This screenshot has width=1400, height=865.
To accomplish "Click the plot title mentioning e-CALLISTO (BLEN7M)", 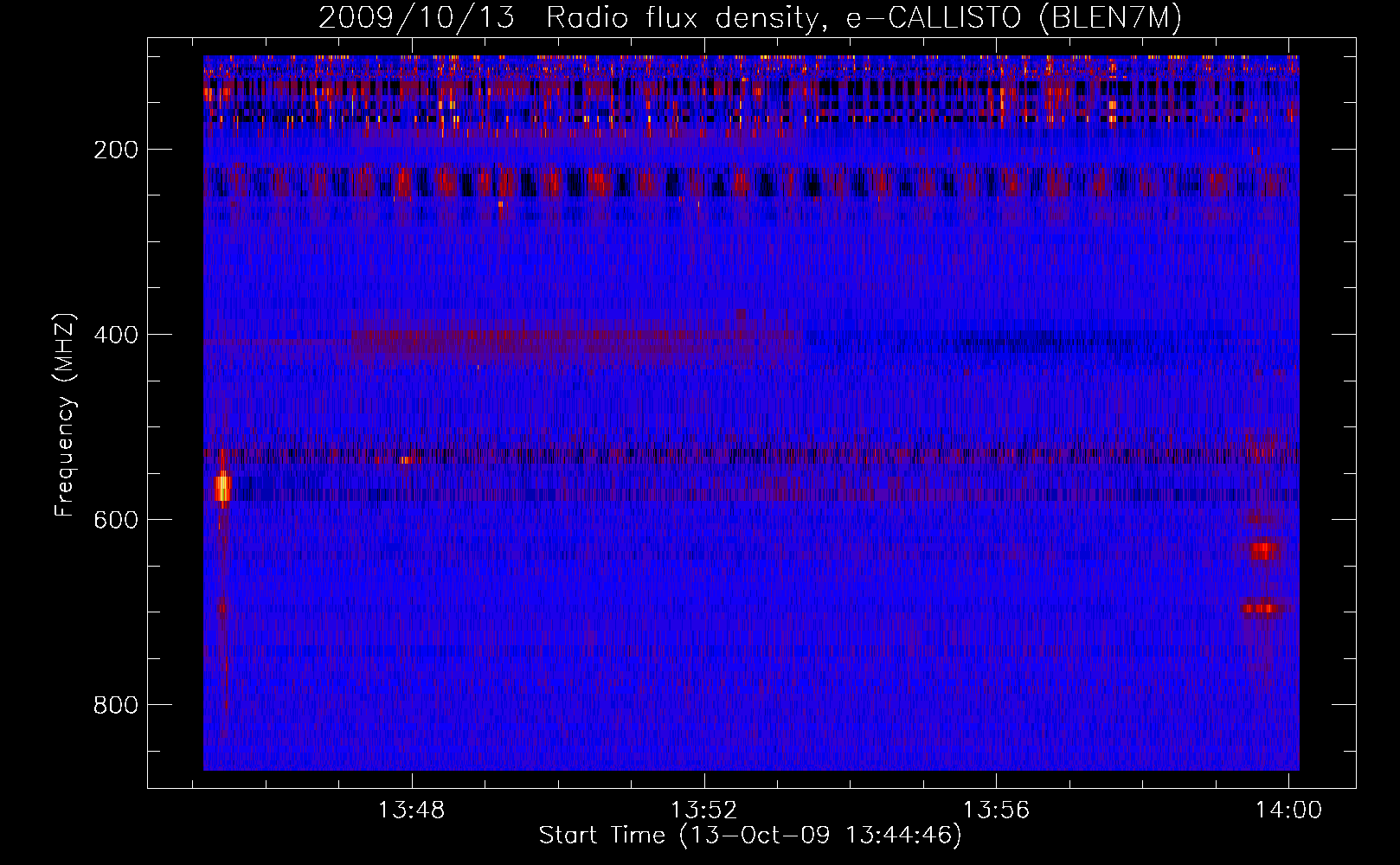I will click(750, 18).
